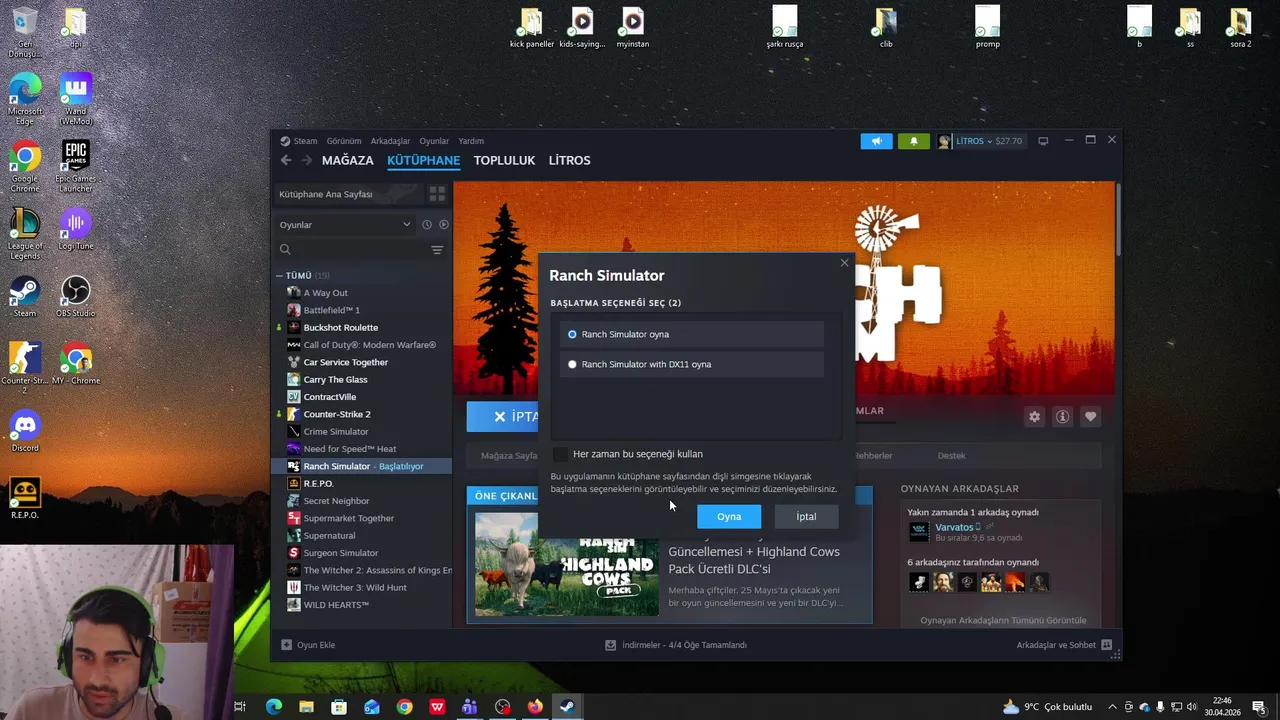Image resolution: width=1280 pixels, height=720 pixels.
Task: Open Kütüphane Ana Sayfası
Action: 348,194
